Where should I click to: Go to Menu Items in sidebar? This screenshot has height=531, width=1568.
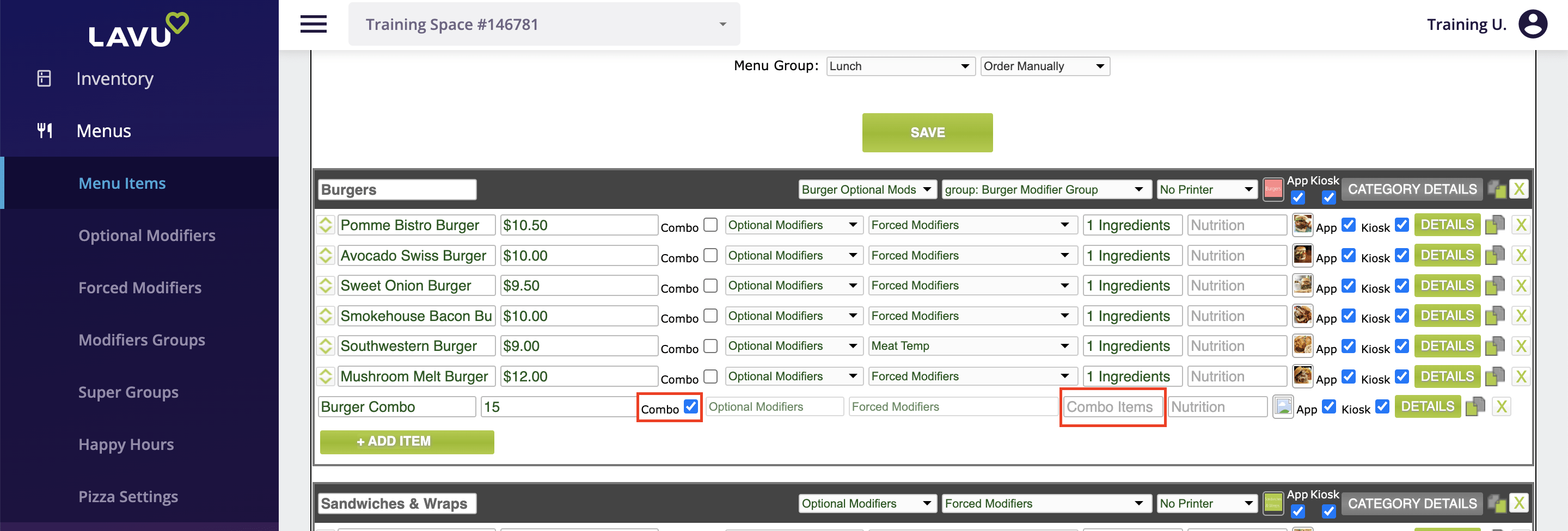tap(122, 183)
